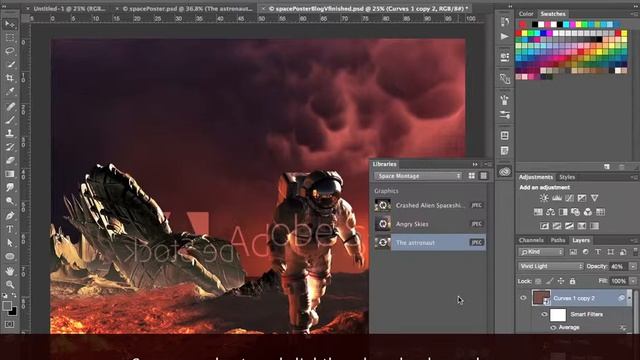Select the History Brush tool
Viewport: 640px width, 360px height.
10,147
